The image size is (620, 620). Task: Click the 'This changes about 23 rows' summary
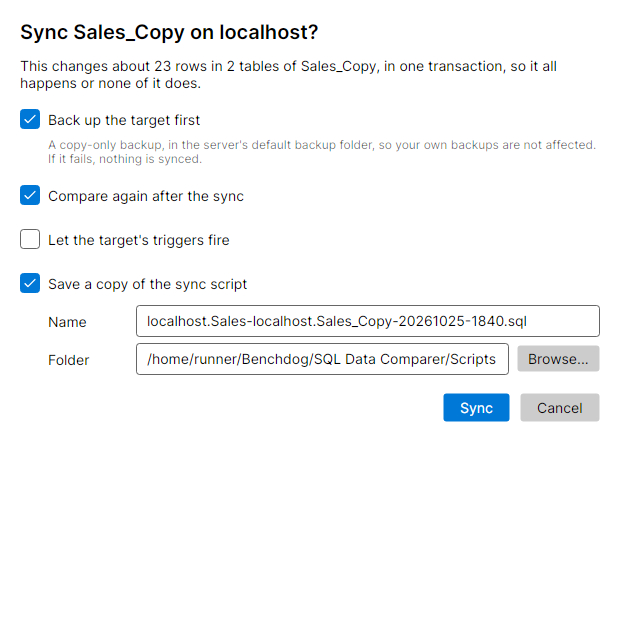click(x=289, y=75)
